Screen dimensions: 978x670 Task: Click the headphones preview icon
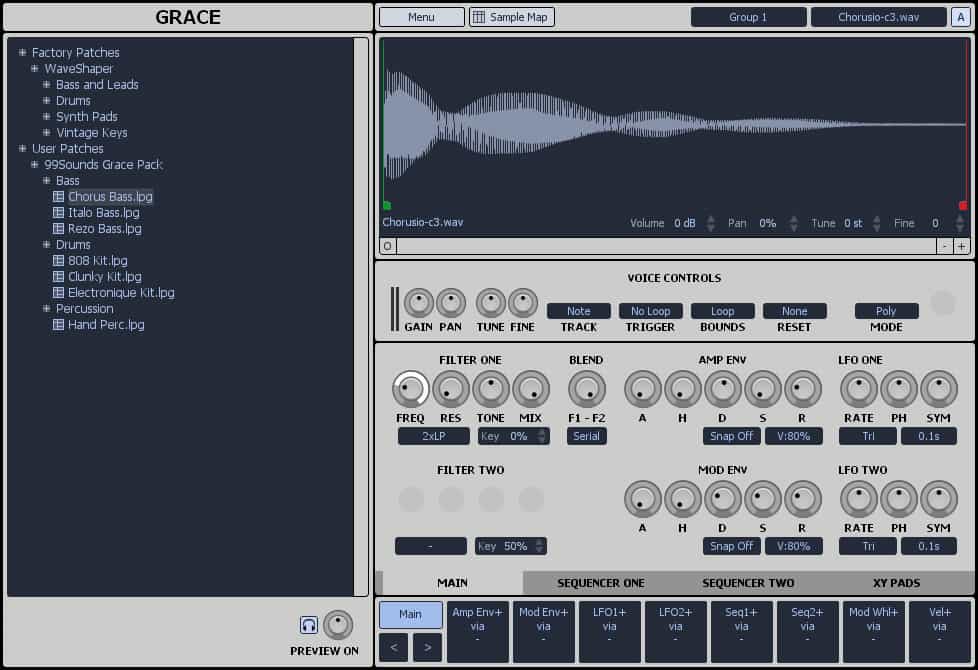point(309,625)
